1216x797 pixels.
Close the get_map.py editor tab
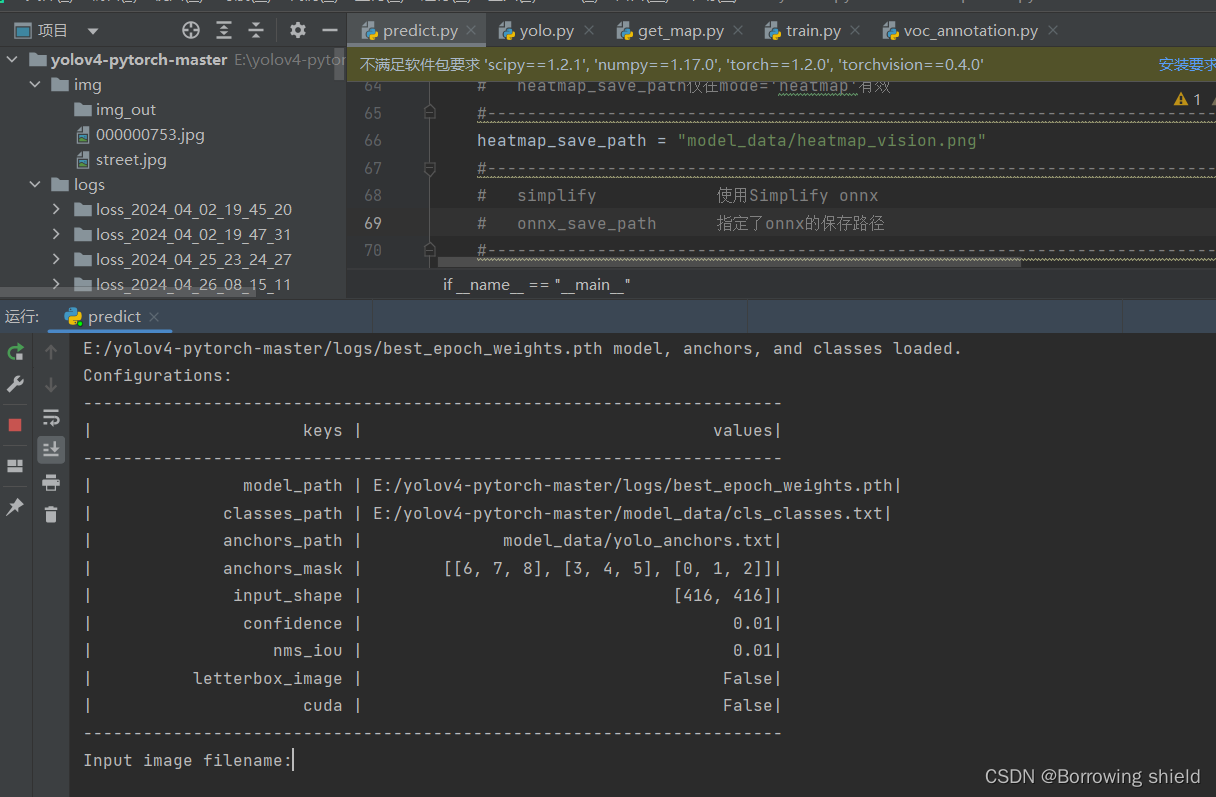tap(738, 31)
